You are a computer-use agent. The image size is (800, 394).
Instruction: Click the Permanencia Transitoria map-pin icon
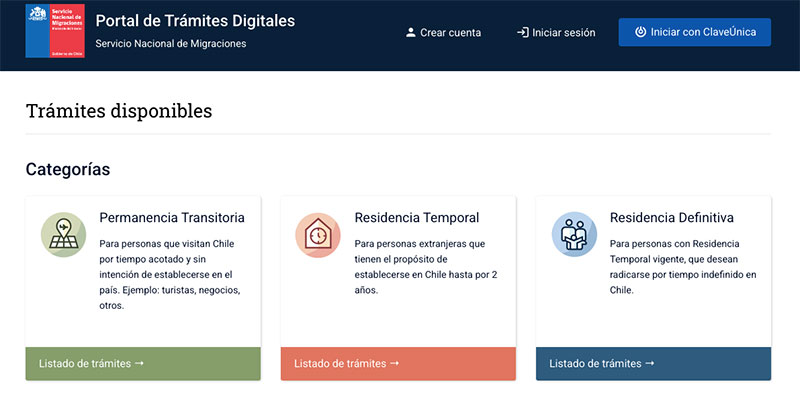63,235
